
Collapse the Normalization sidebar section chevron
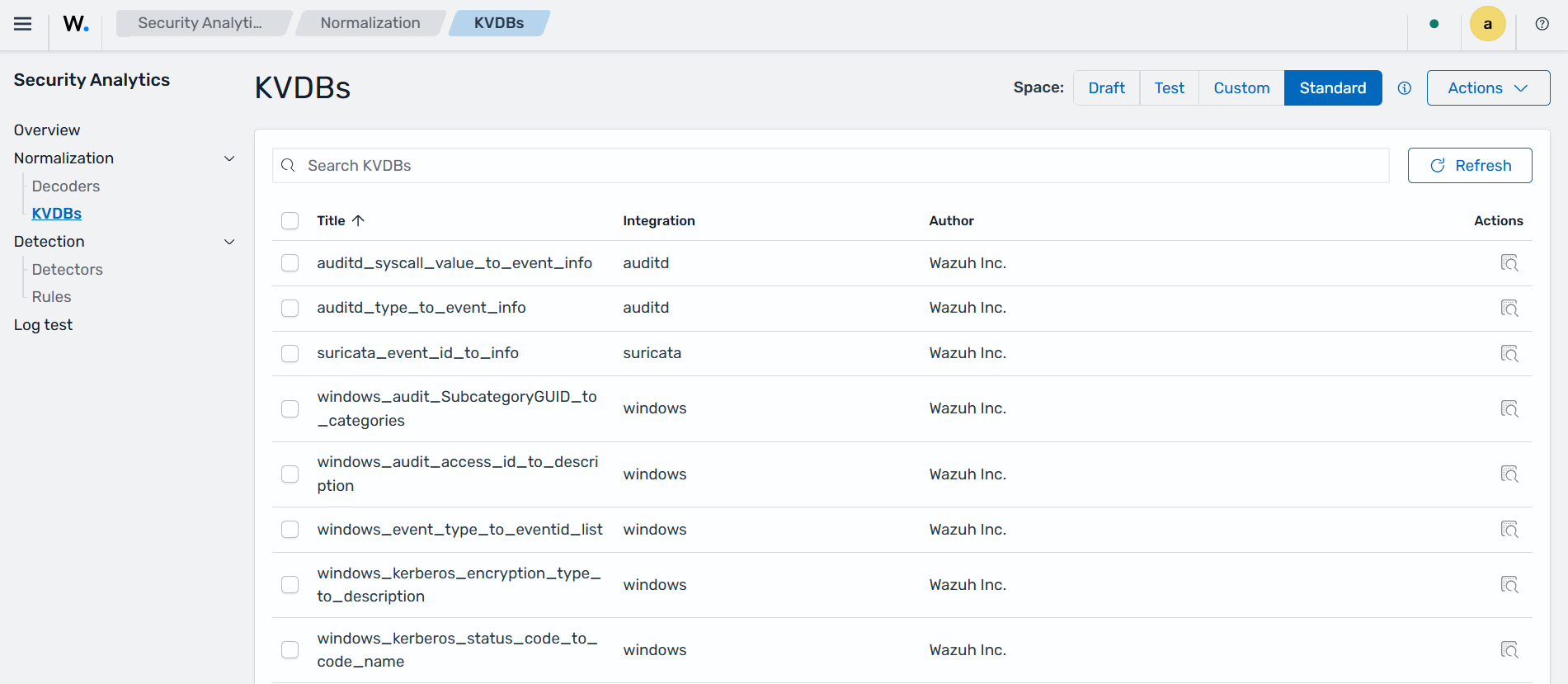pyautogui.click(x=229, y=158)
